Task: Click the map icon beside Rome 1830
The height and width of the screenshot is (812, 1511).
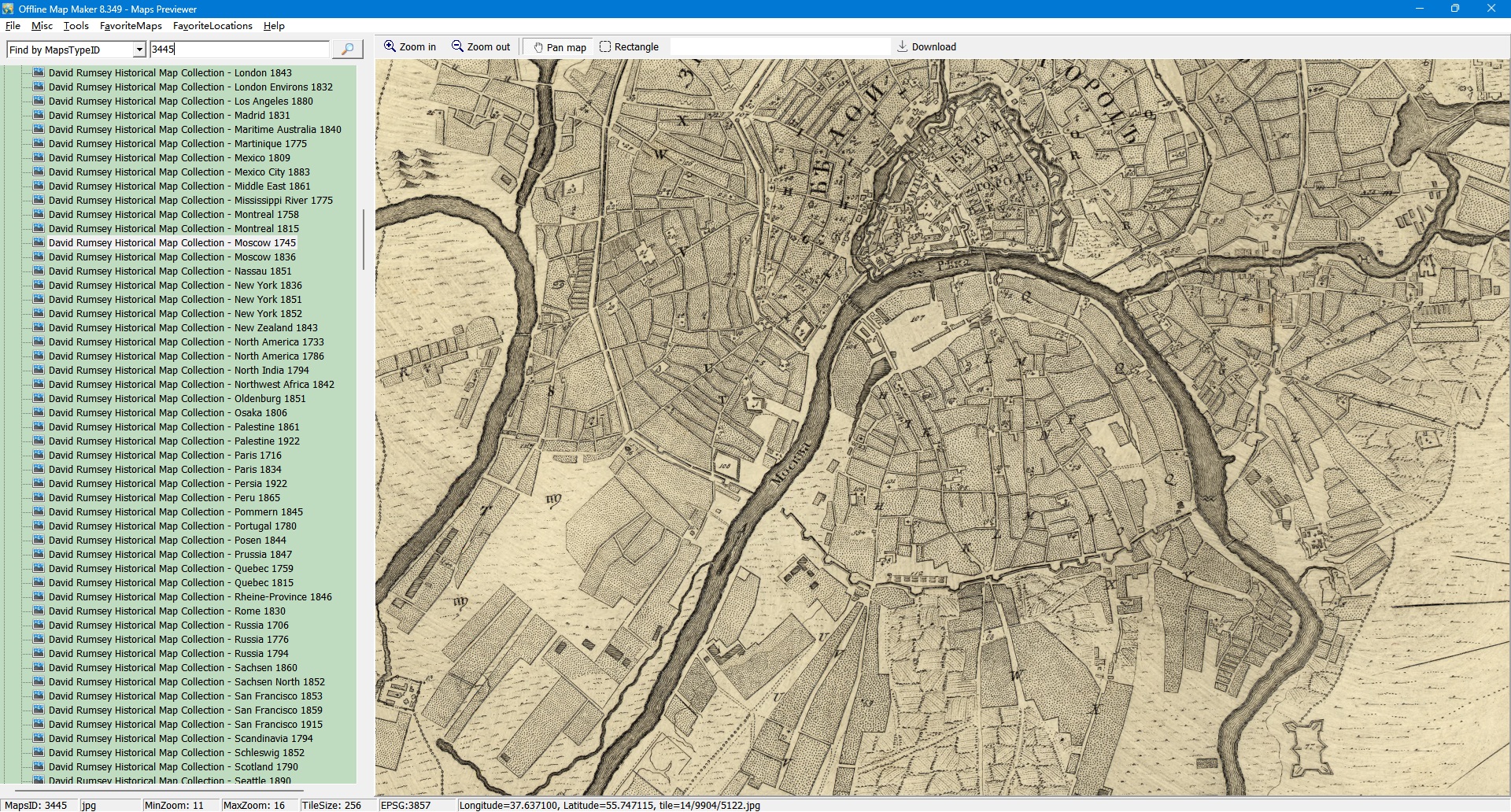Action: (39, 611)
